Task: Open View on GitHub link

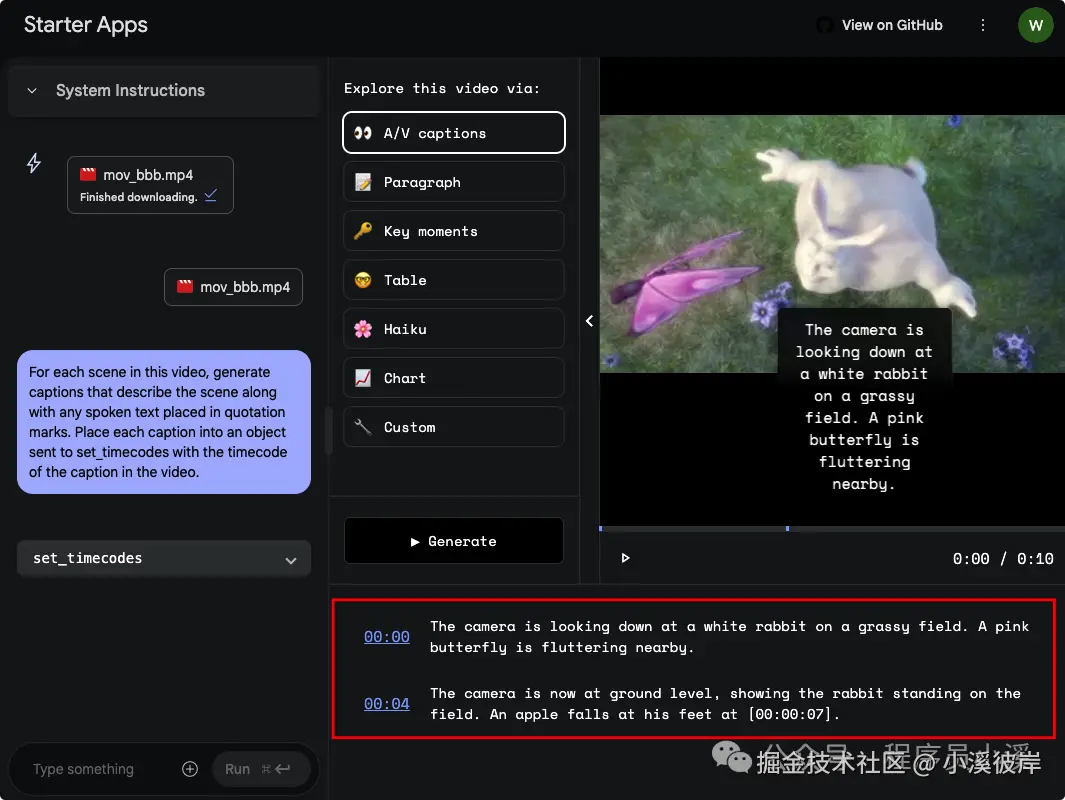Action: [892, 25]
